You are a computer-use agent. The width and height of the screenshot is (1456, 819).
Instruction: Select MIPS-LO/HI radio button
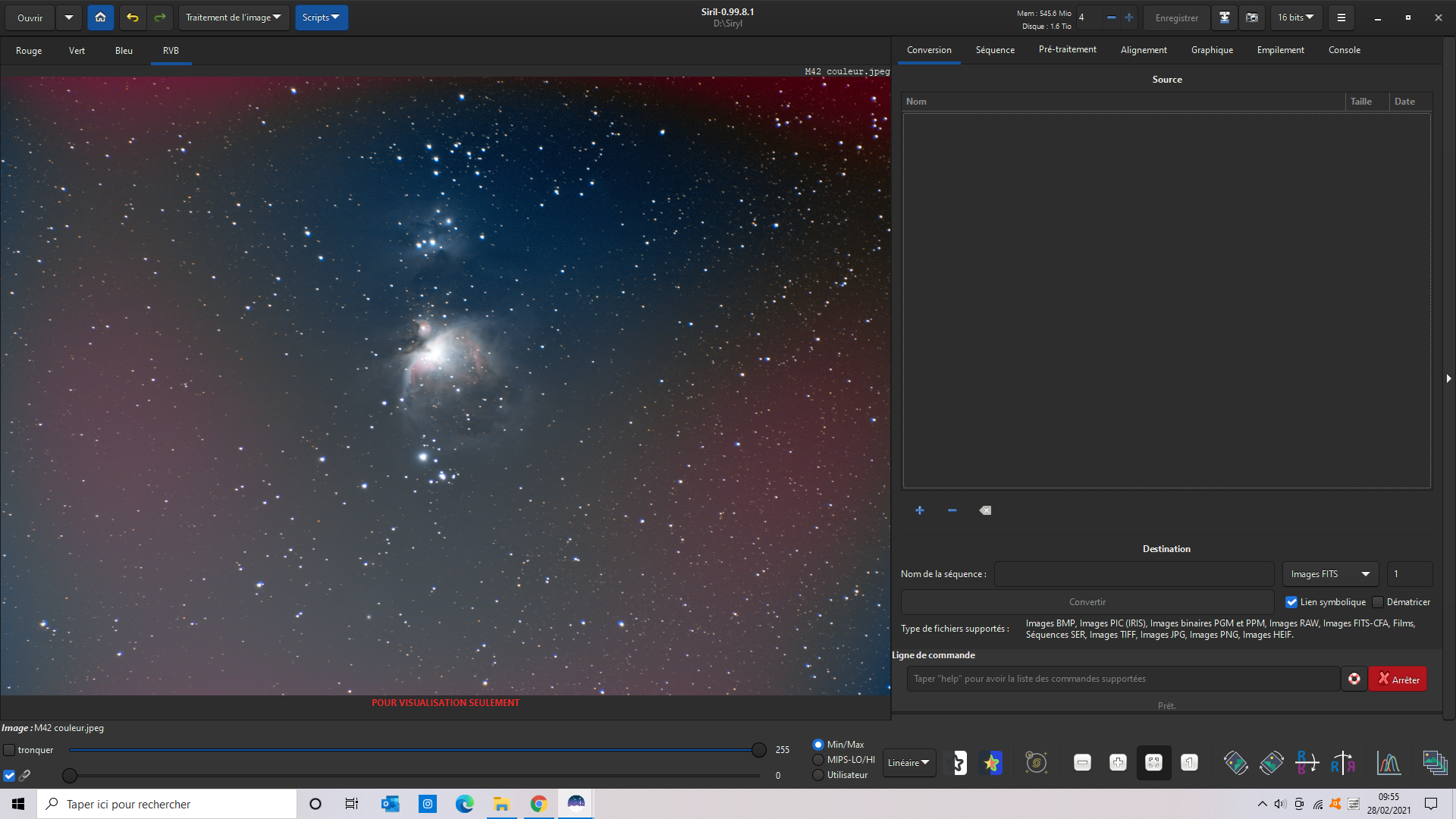tap(818, 760)
